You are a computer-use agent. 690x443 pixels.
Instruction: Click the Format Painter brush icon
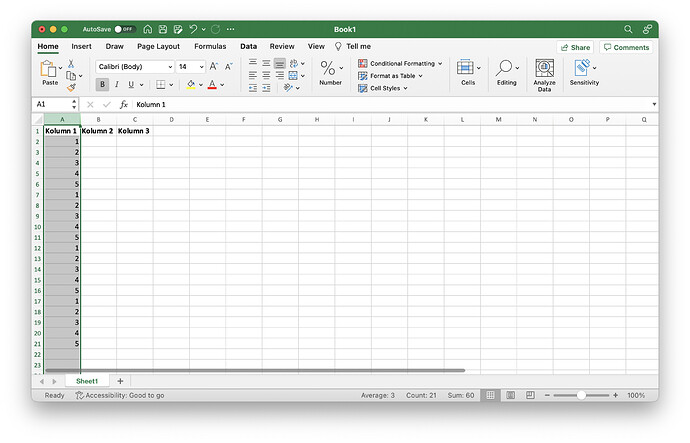pos(71,88)
